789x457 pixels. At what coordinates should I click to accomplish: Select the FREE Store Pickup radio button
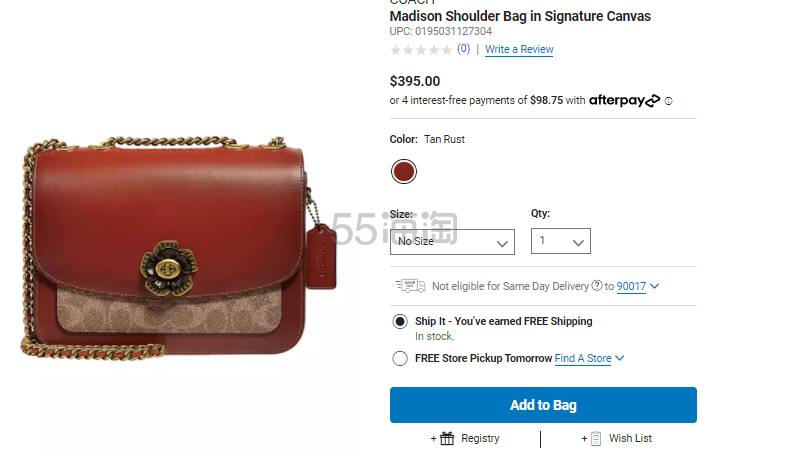click(x=400, y=358)
